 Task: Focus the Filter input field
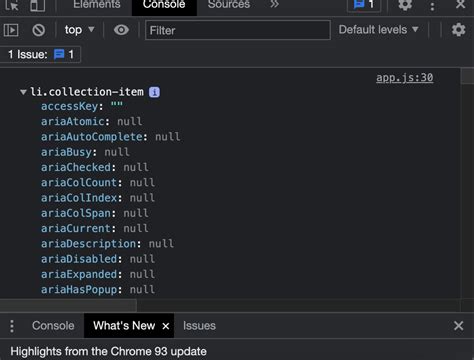coord(238,30)
